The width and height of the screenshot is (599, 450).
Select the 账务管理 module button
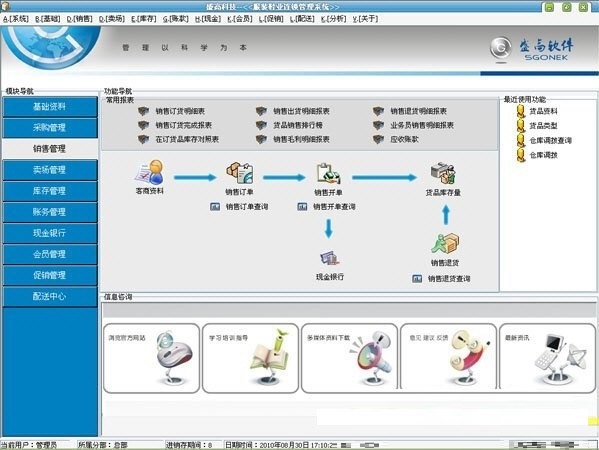(50, 212)
